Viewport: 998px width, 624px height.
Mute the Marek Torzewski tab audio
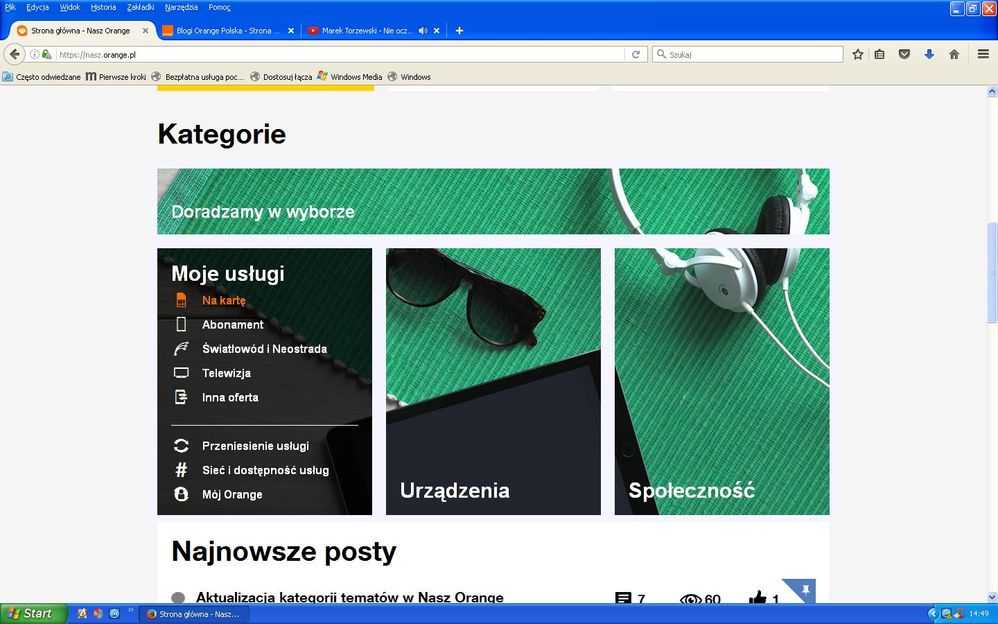pyautogui.click(x=421, y=30)
